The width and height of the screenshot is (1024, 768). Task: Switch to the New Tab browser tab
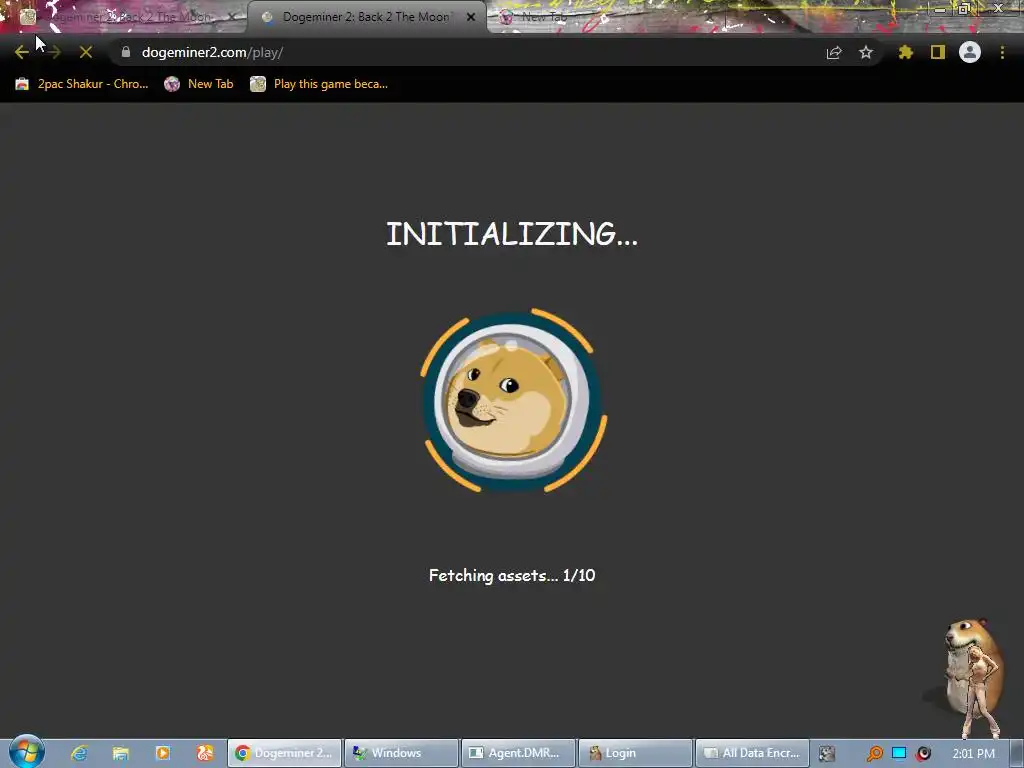pyautogui.click(x=543, y=17)
